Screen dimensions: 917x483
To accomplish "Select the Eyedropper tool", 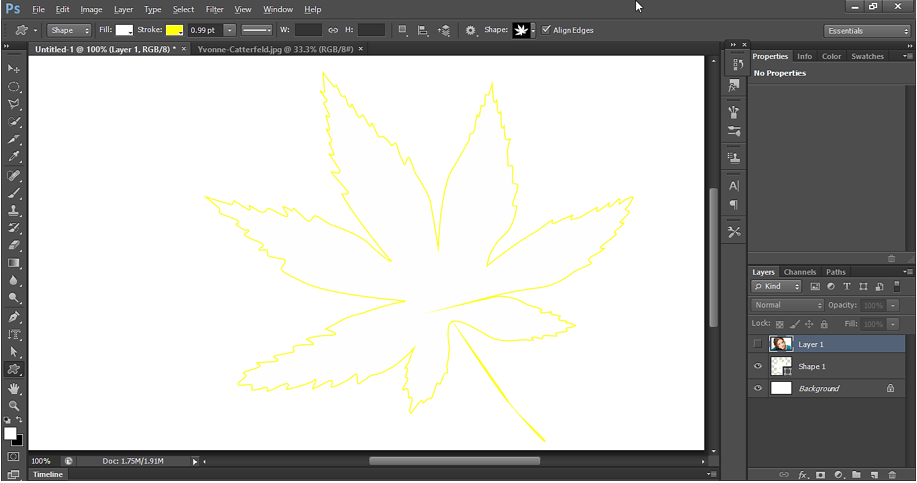I will [13, 157].
